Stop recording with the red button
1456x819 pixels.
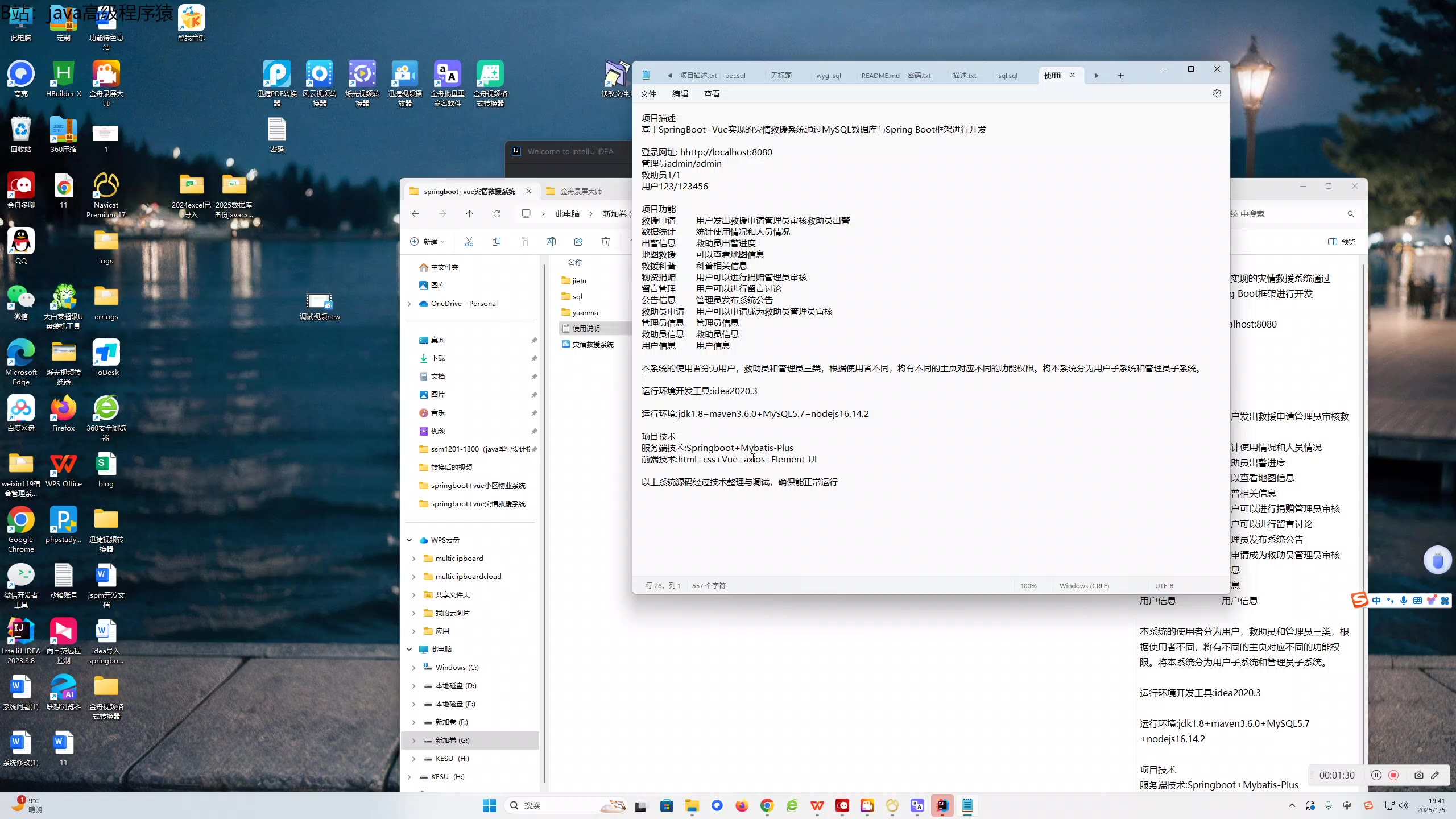click(1393, 775)
